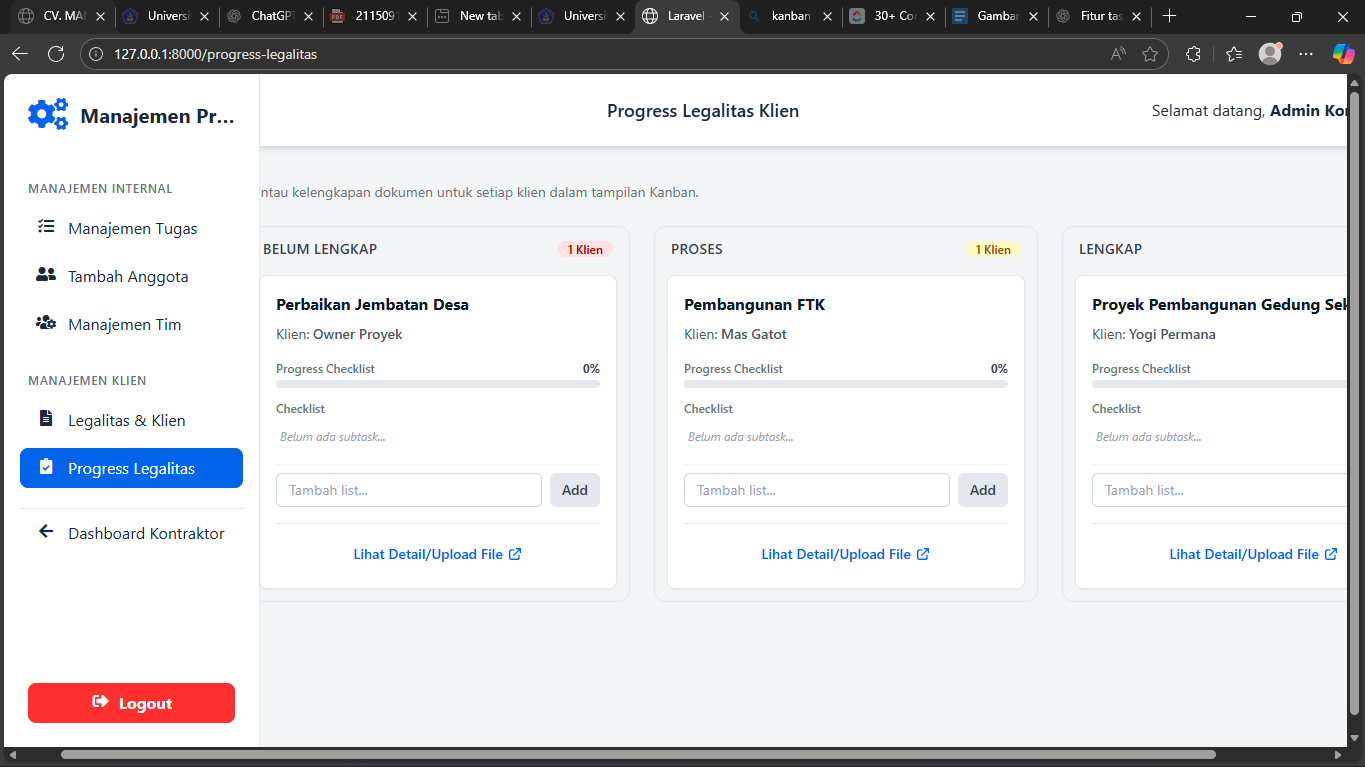Click Add in Perbaikan Jembatan Desa card
The height and width of the screenshot is (767, 1365).
(574, 490)
